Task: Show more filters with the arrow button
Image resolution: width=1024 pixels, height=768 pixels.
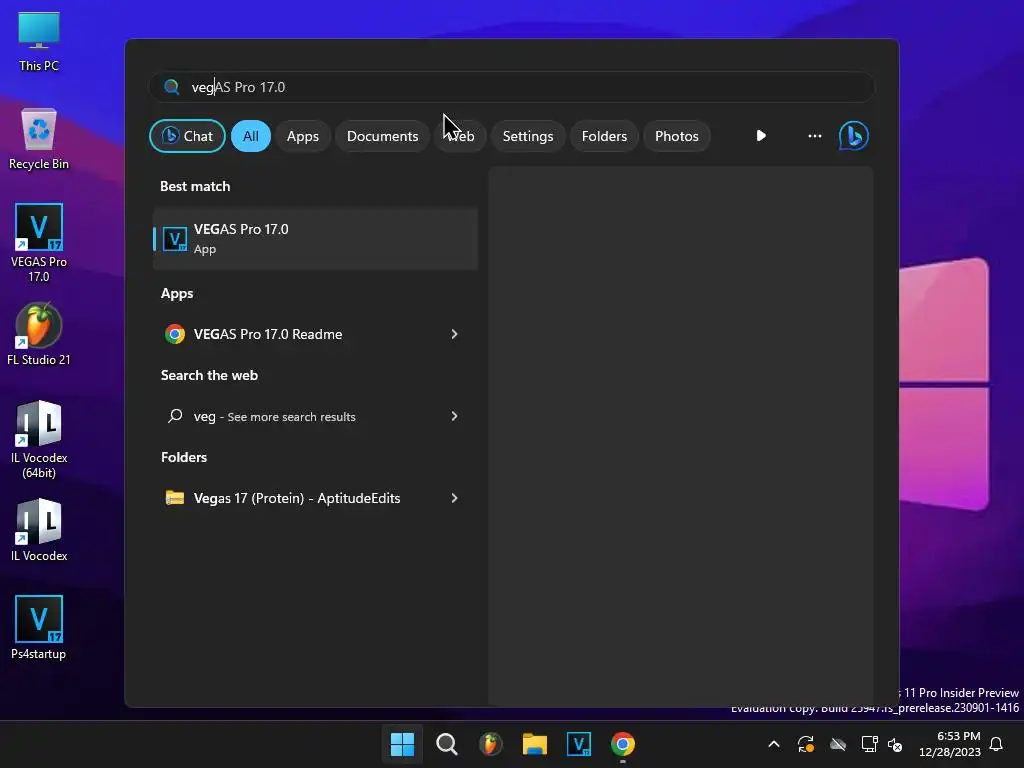Action: [x=761, y=136]
